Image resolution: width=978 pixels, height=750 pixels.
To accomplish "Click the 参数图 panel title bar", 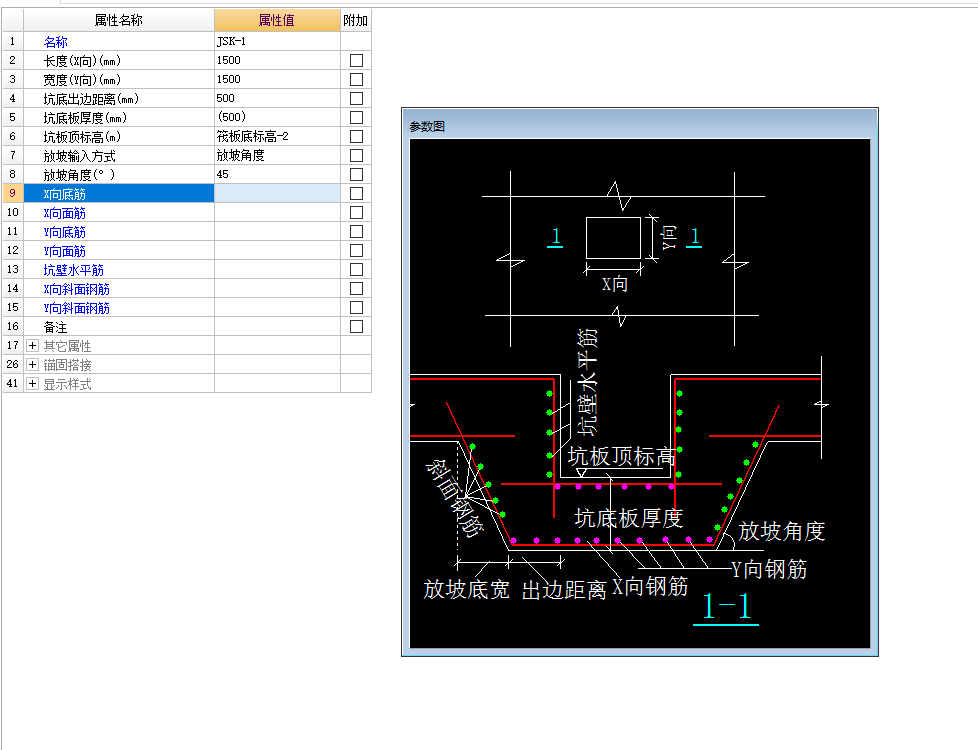I will pyautogui.click(x=640, y=125).
